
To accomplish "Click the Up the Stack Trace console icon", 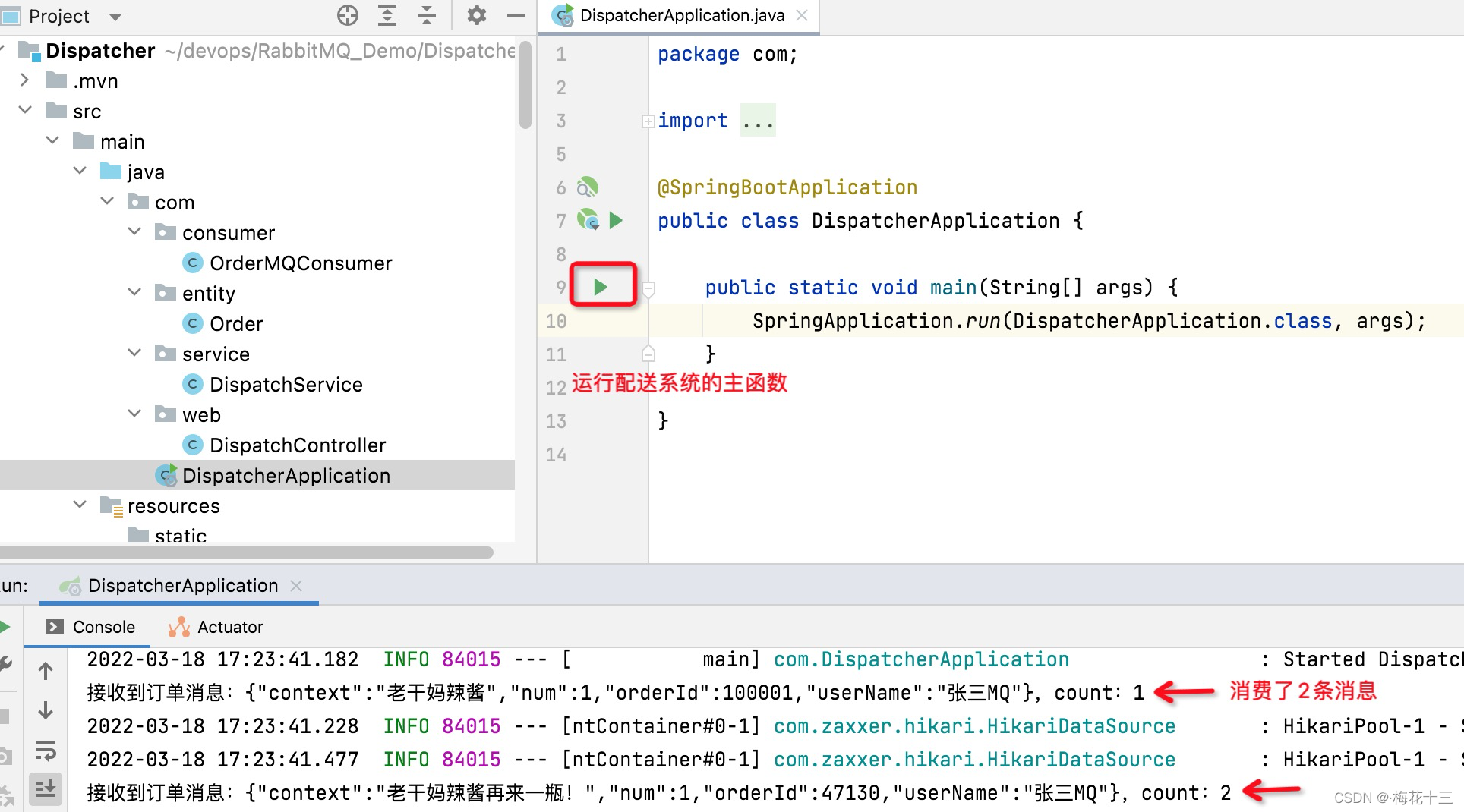I will pos(46,671).
